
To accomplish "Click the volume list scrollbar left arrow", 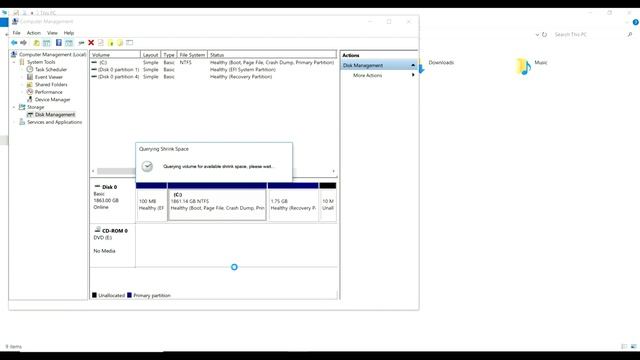I will [x=93, y=171].
